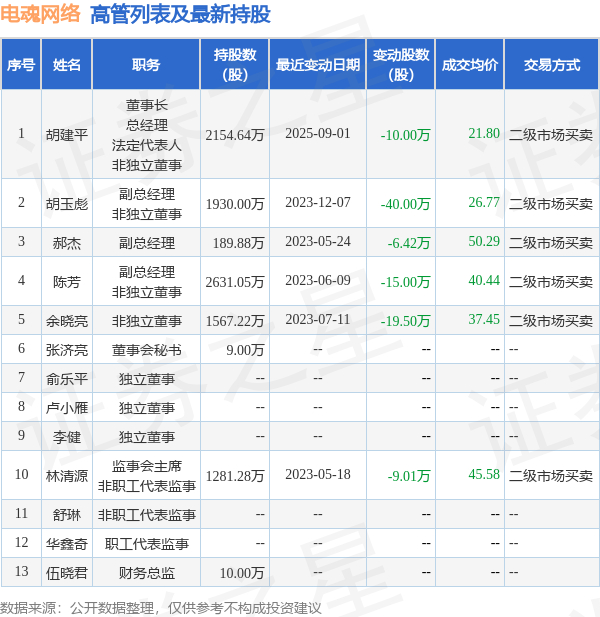Click holdings value 1930.00万

pos(234,204)
